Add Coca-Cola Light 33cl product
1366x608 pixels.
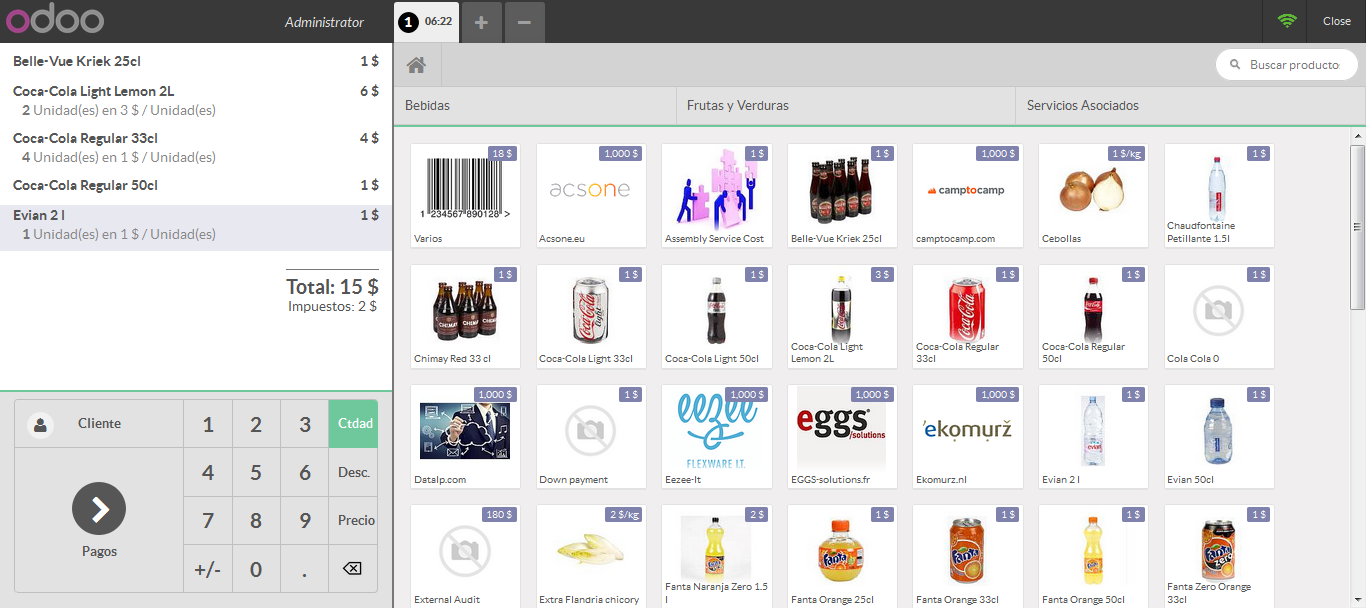(591, 316)
